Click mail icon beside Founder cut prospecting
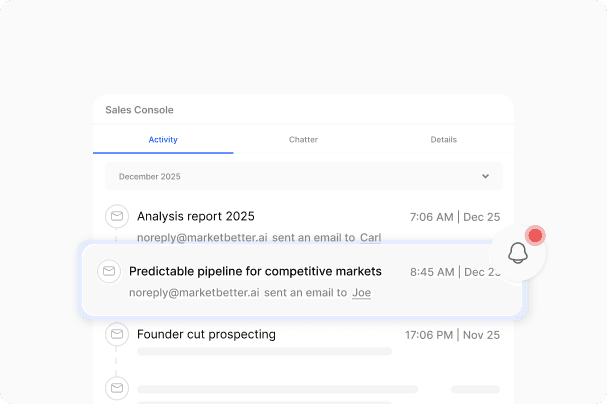The image size is (607, 404). coord(117,333)
